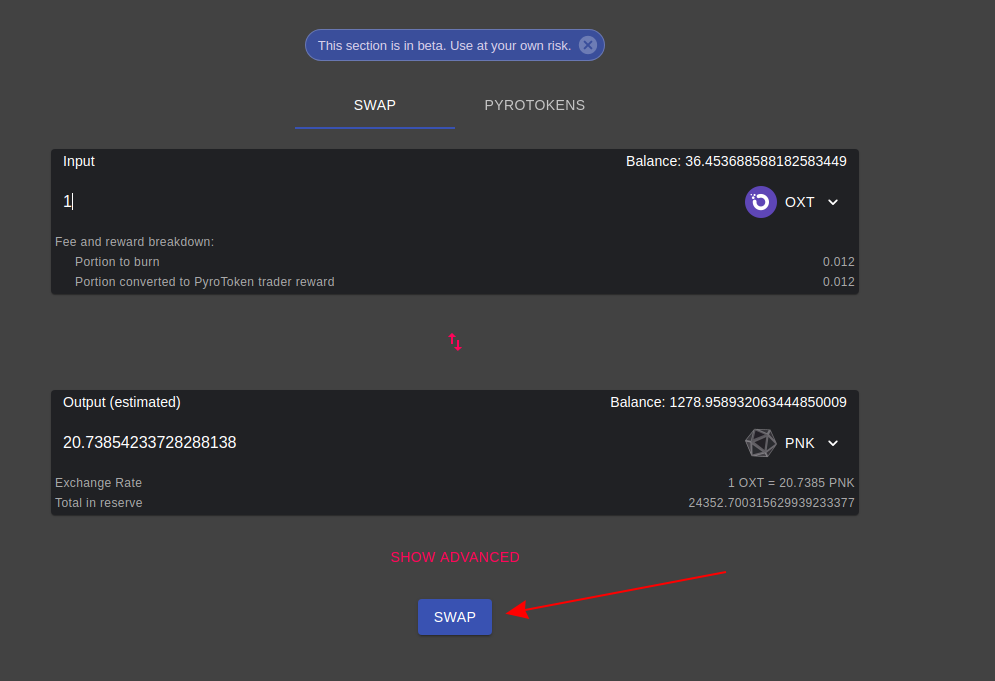
Task: Expand SHOW ADVANCED options
Action: [455, 557]
